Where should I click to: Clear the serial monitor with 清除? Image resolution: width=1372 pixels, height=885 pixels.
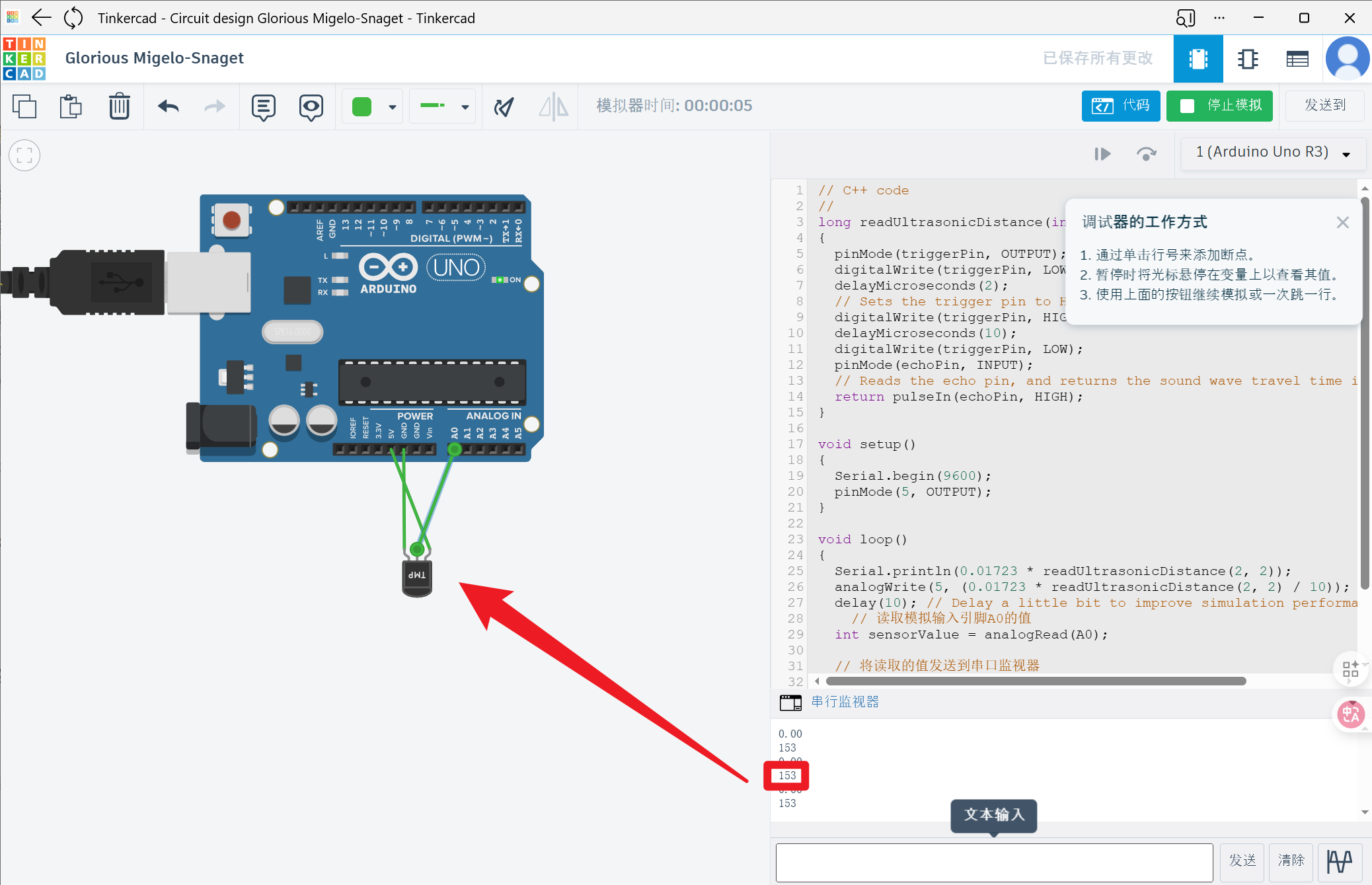[x=1291, y=861]
